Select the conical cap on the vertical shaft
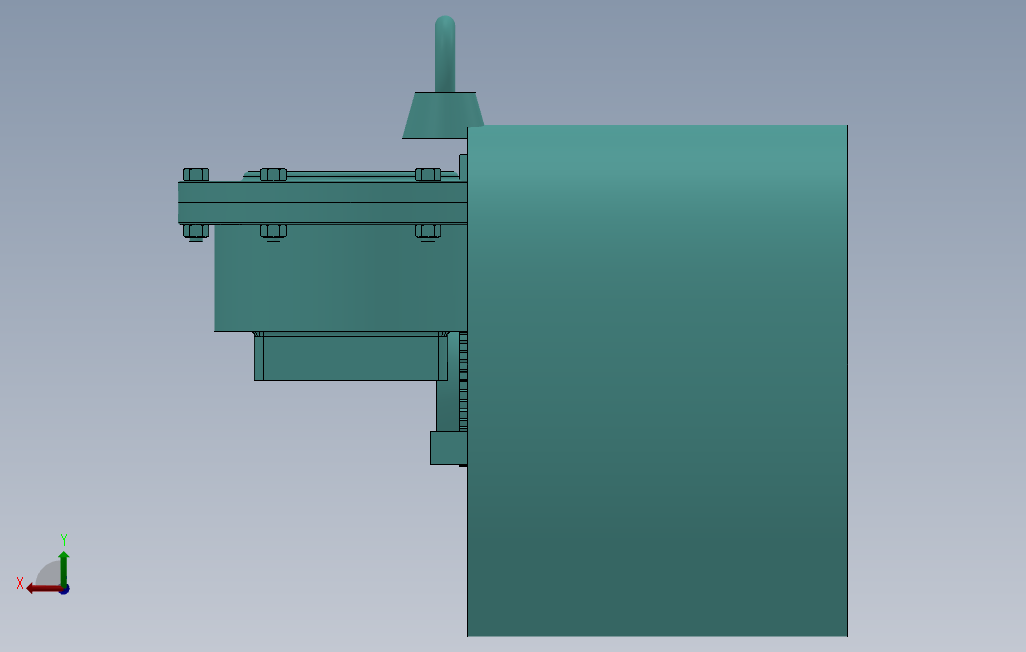 (x=442, y=112)
